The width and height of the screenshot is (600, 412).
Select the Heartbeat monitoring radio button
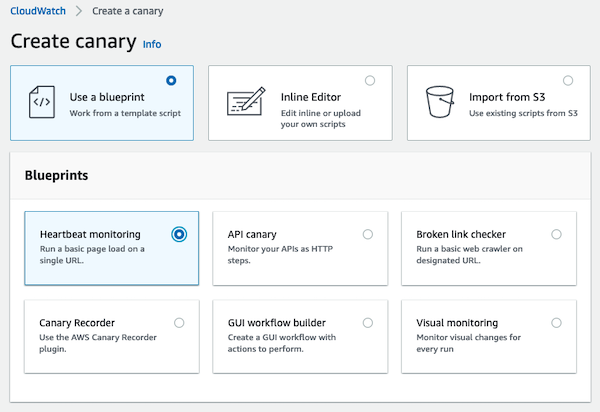pos(179,234)
